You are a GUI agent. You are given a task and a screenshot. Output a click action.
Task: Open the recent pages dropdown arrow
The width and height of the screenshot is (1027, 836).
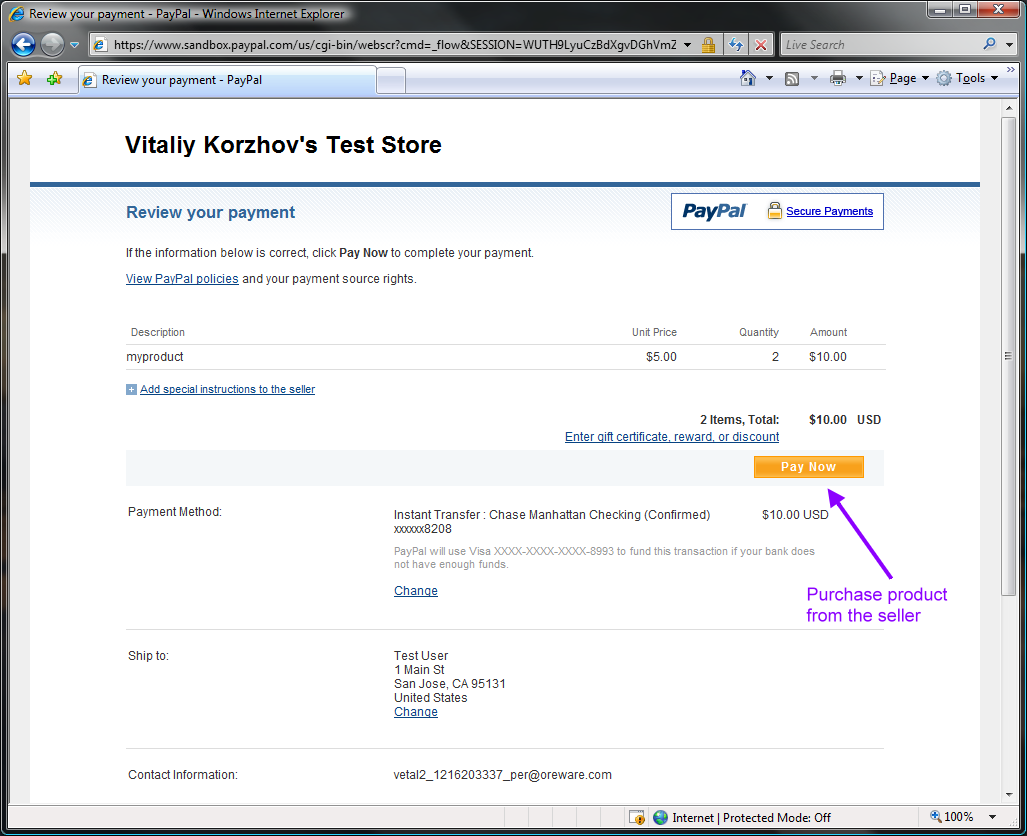tap(75, 45)
